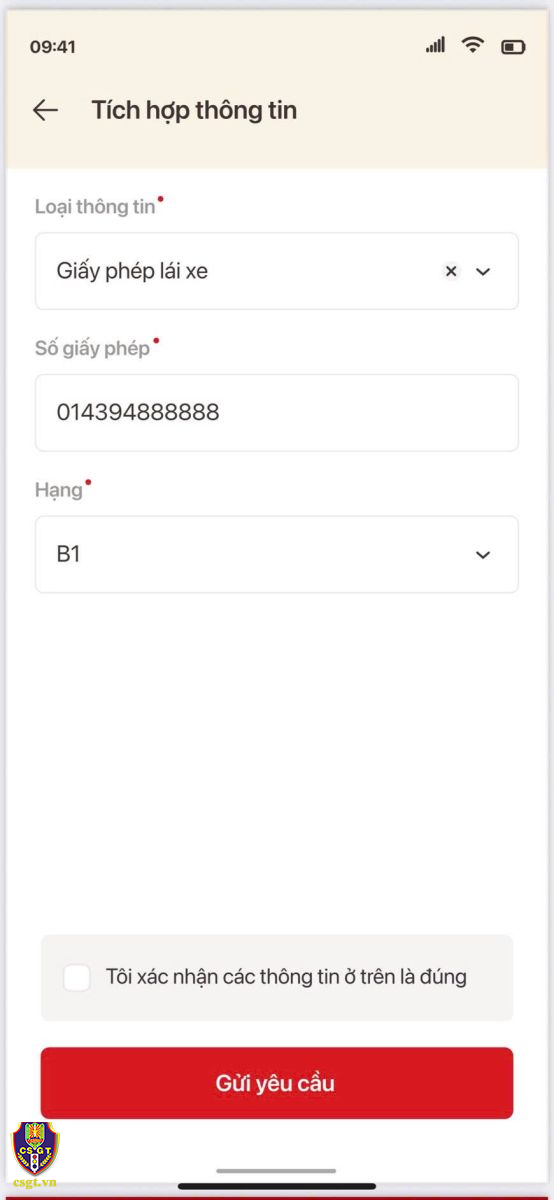Open the B1 license class selector
This screenshot has width=554, height=1200.
tap(277, 554)
